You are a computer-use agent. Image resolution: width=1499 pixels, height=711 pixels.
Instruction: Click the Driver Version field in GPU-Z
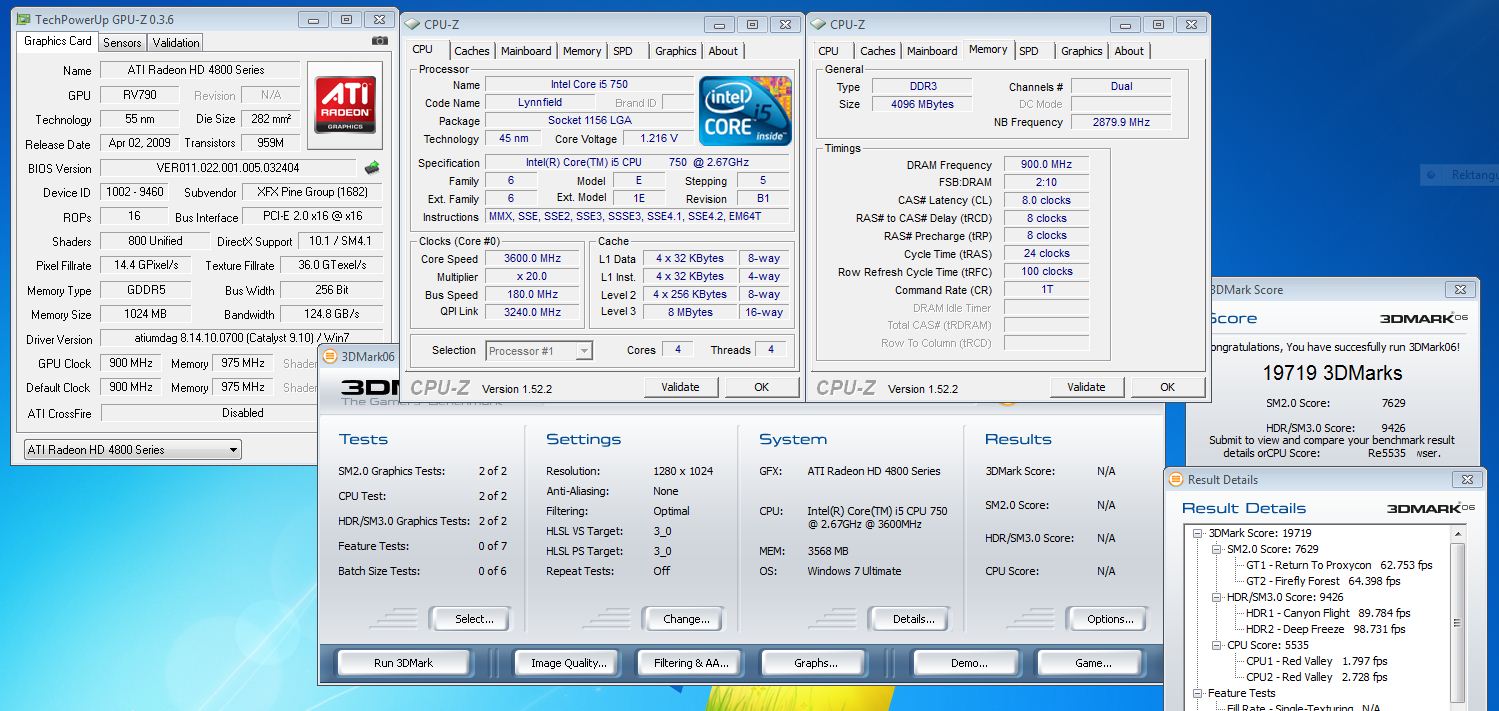(240, 339)
